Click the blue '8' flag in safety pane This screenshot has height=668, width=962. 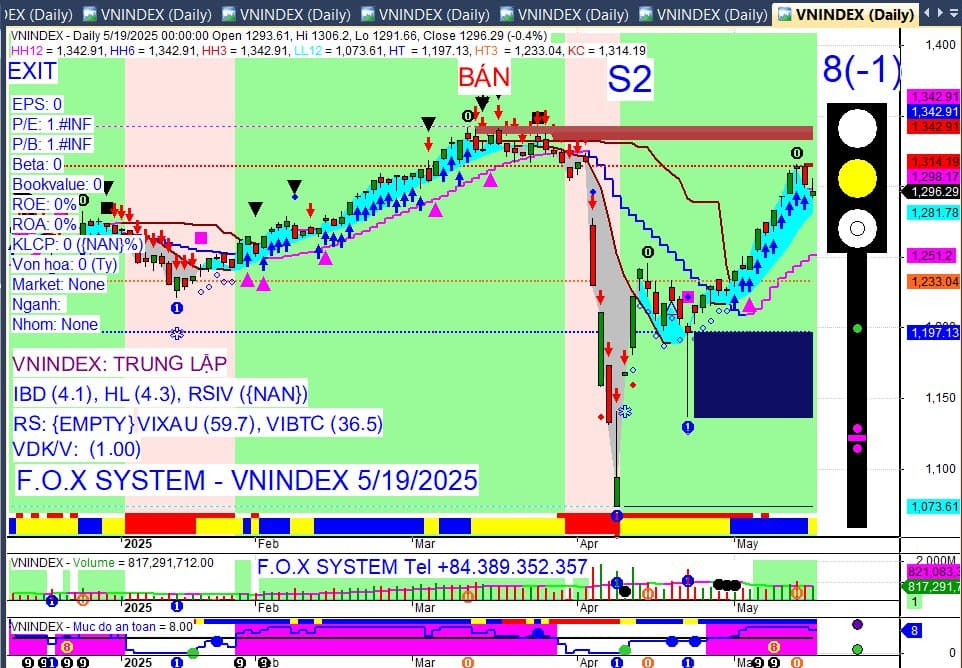912,631
